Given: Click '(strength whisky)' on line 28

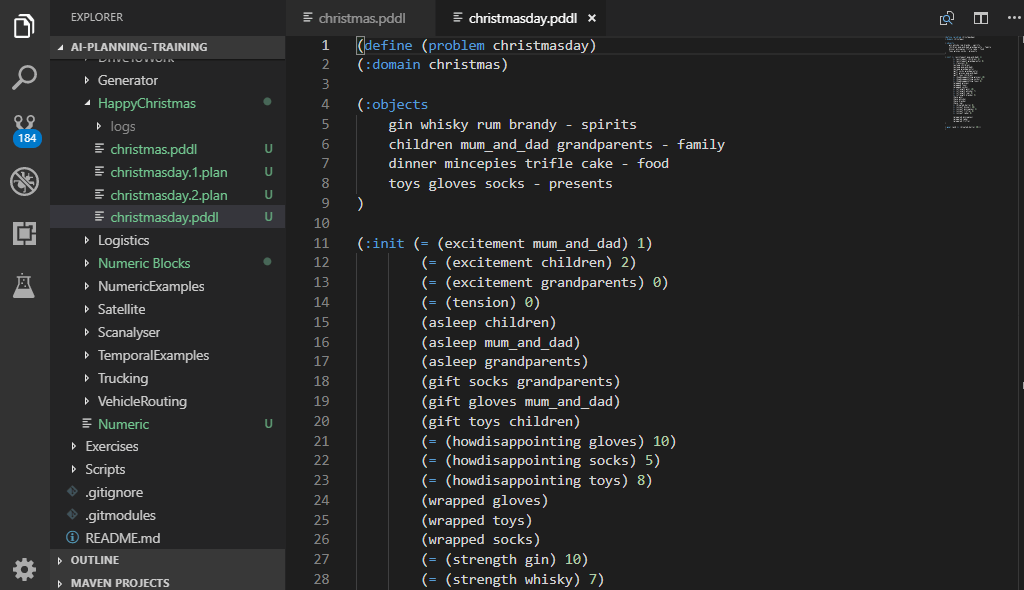Looking at the screenshot, I should [x=513, y=579].
